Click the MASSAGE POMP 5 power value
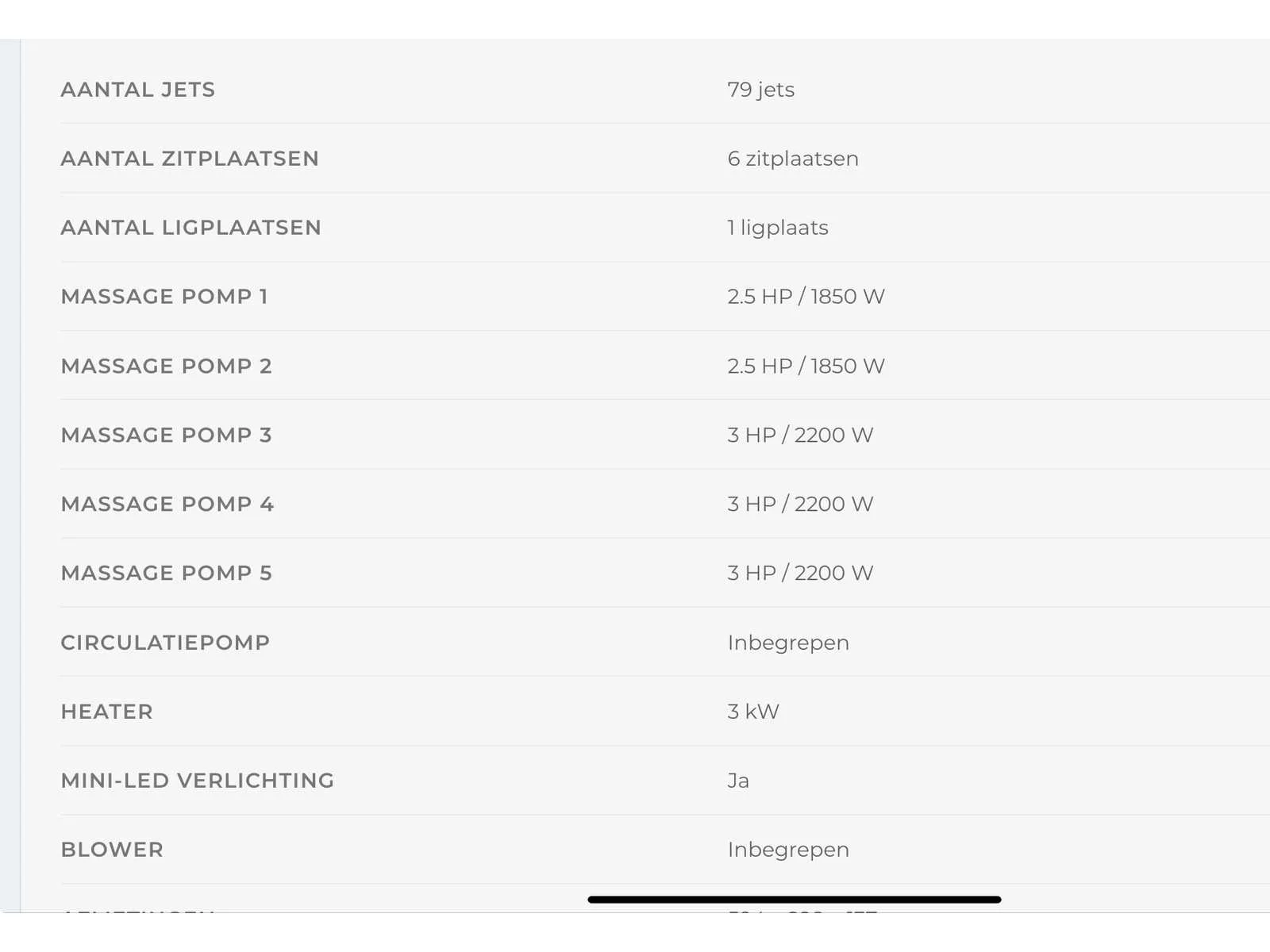 point(800,573)
